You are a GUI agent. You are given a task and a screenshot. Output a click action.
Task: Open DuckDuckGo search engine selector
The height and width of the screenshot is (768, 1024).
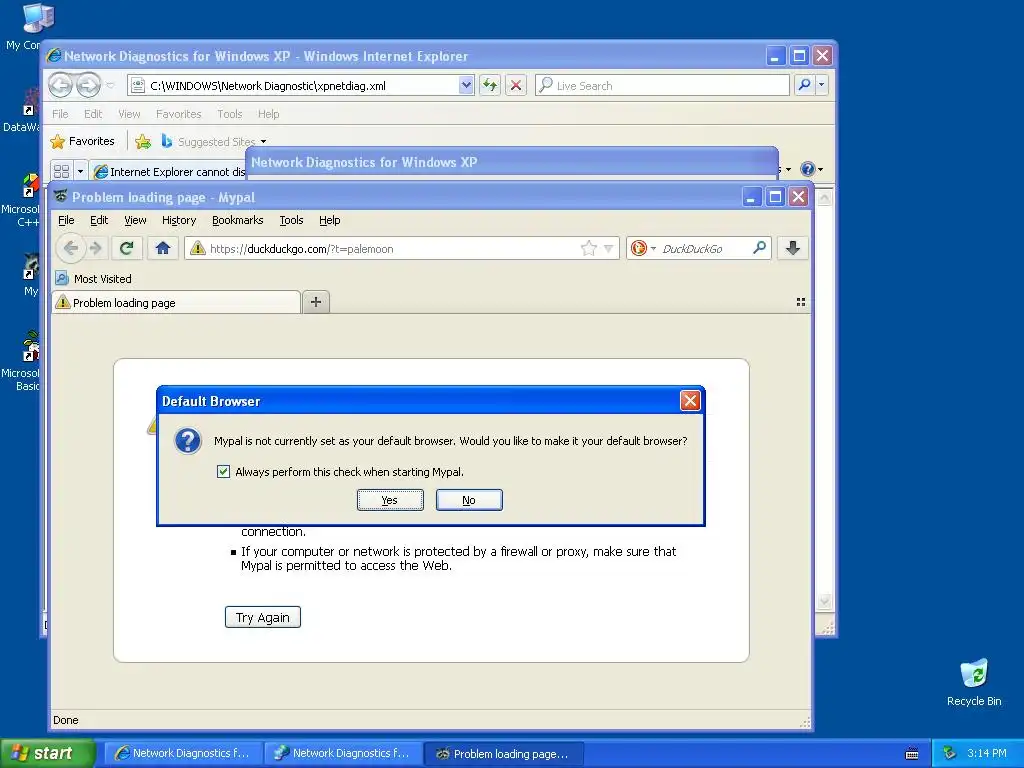(x=643, y=248)
